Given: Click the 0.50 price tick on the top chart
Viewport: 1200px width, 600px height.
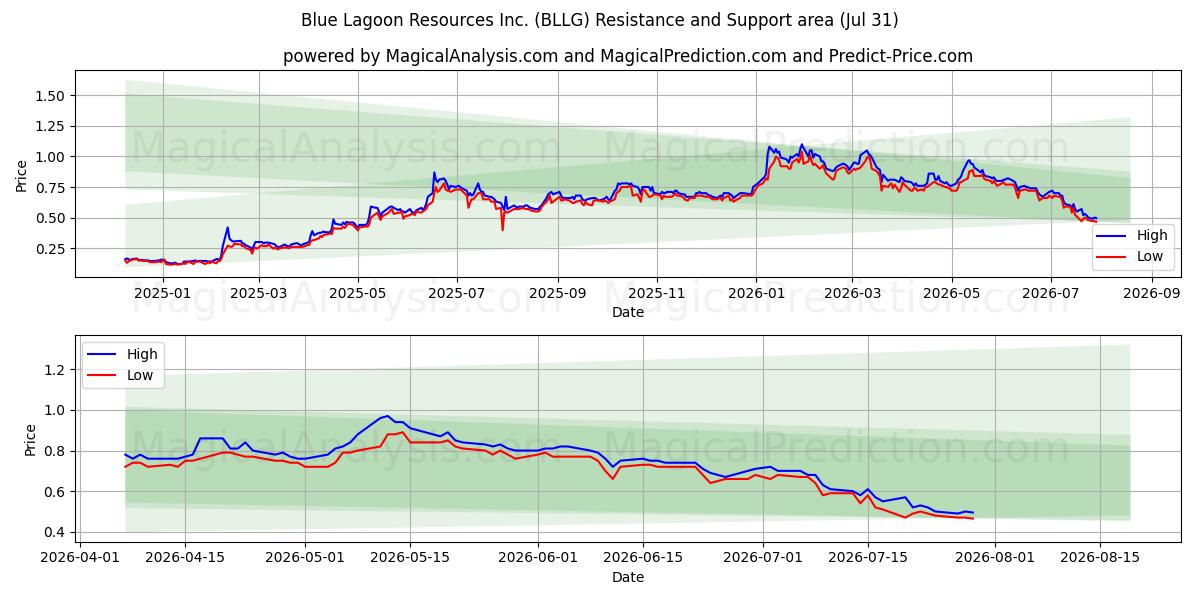Looking at the screenshot, I should click(x=52, y=218).
